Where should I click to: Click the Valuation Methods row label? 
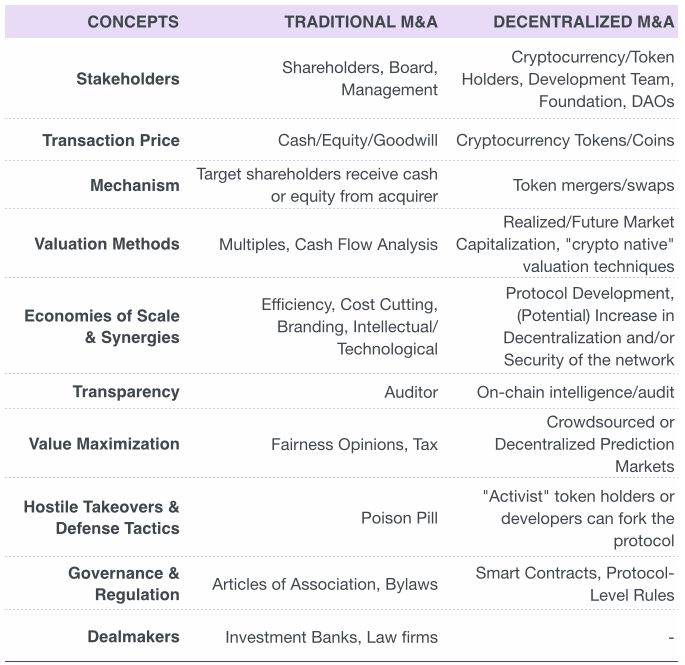coord(107,244)
